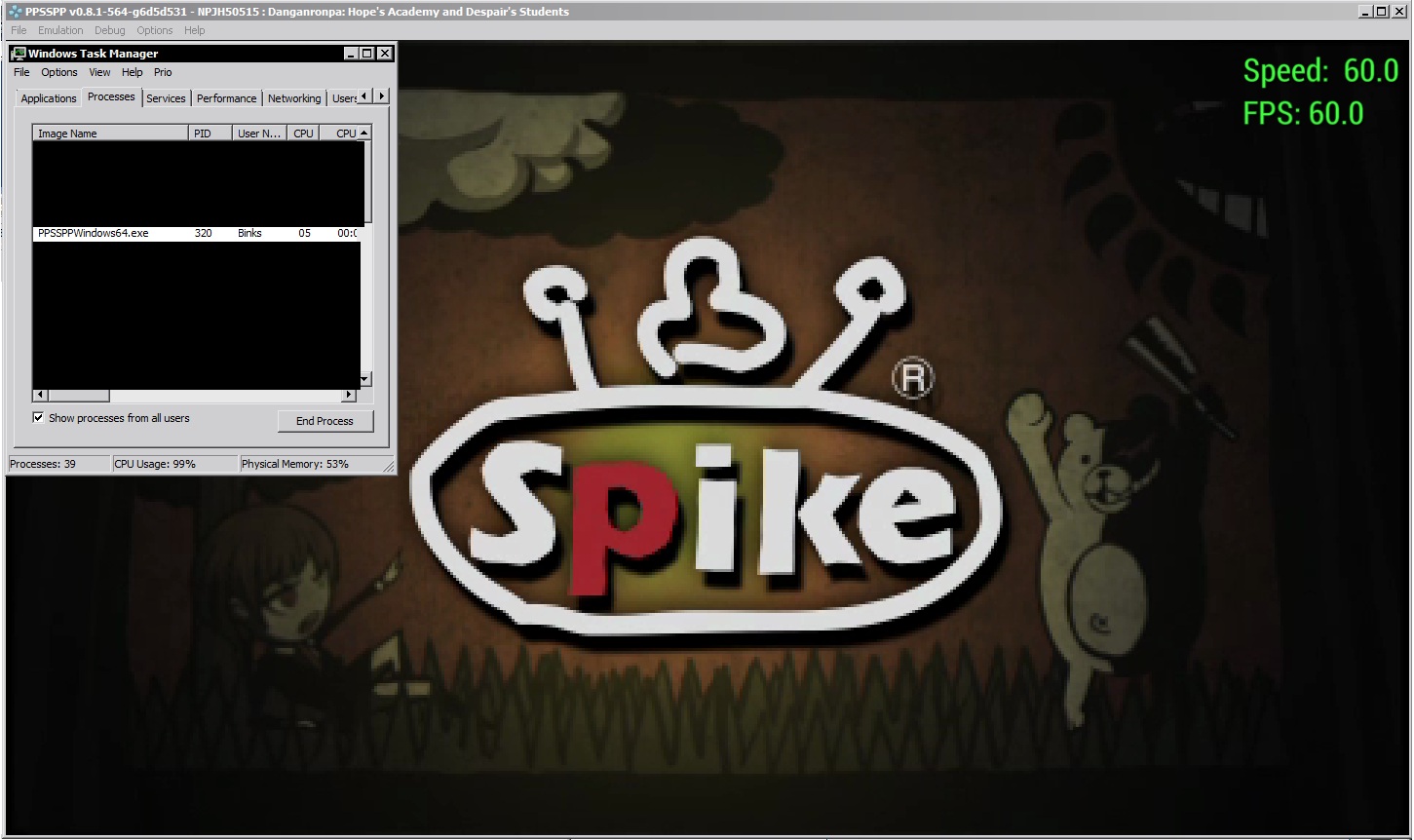Click the Windows Task Manager title icon
The image size is (1414, 840).
coord(19,54)
